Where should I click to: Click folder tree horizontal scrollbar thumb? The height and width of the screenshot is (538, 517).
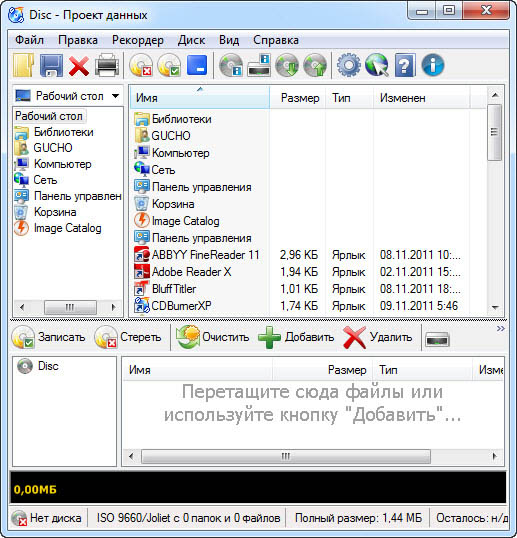point(70,307)
